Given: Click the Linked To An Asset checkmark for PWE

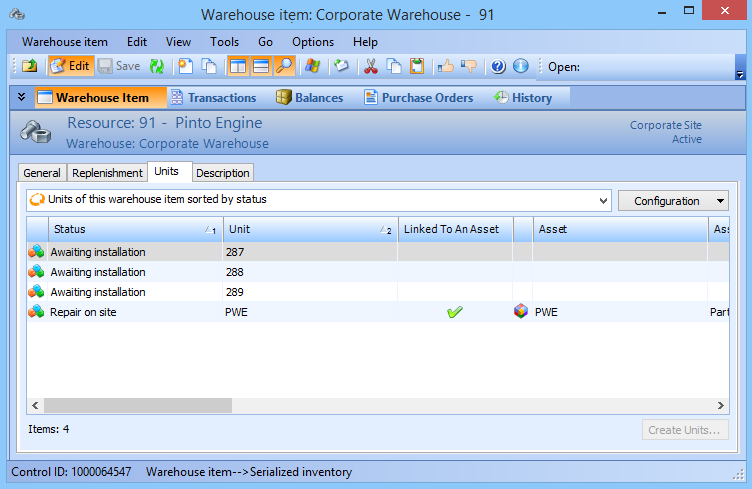Looking at the screenshot, I should point(455,312).
